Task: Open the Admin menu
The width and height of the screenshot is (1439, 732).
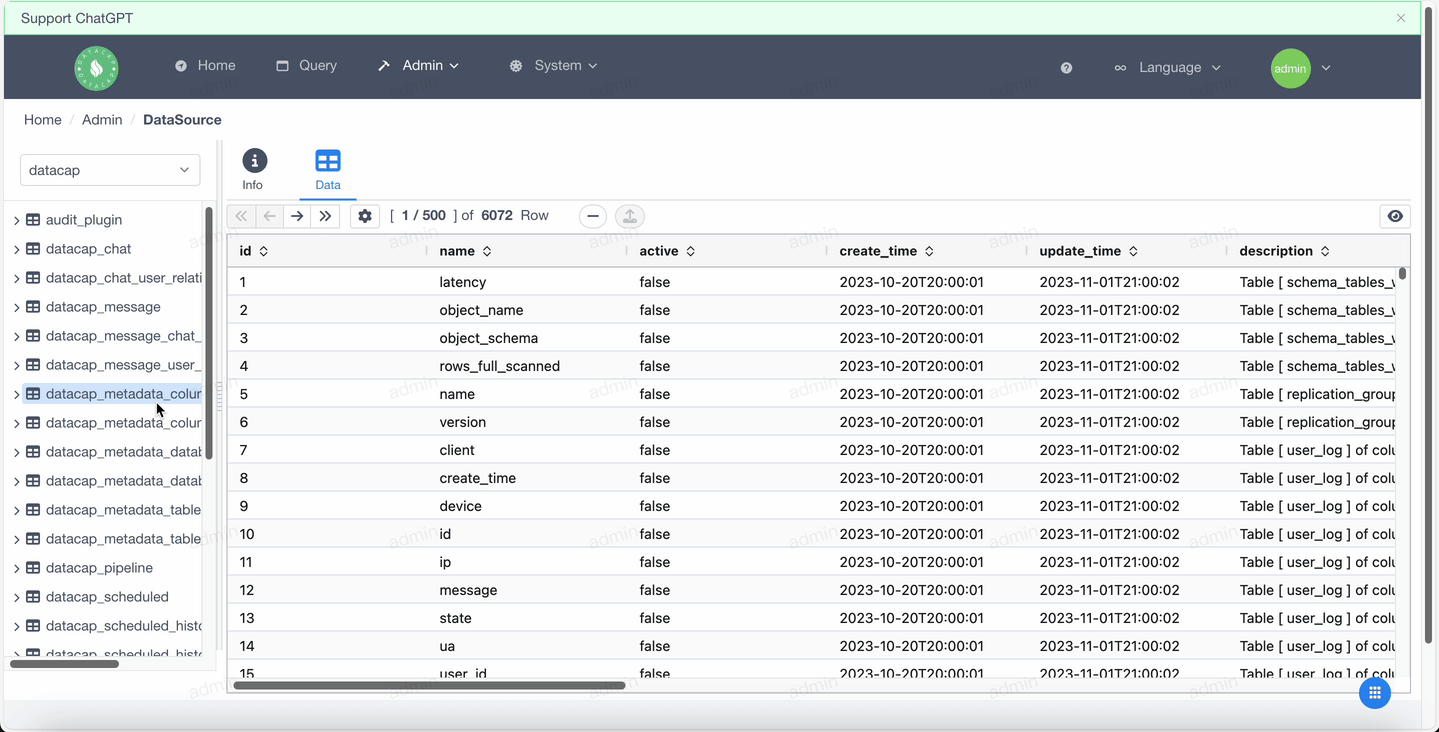Action: tap(419, 65)
